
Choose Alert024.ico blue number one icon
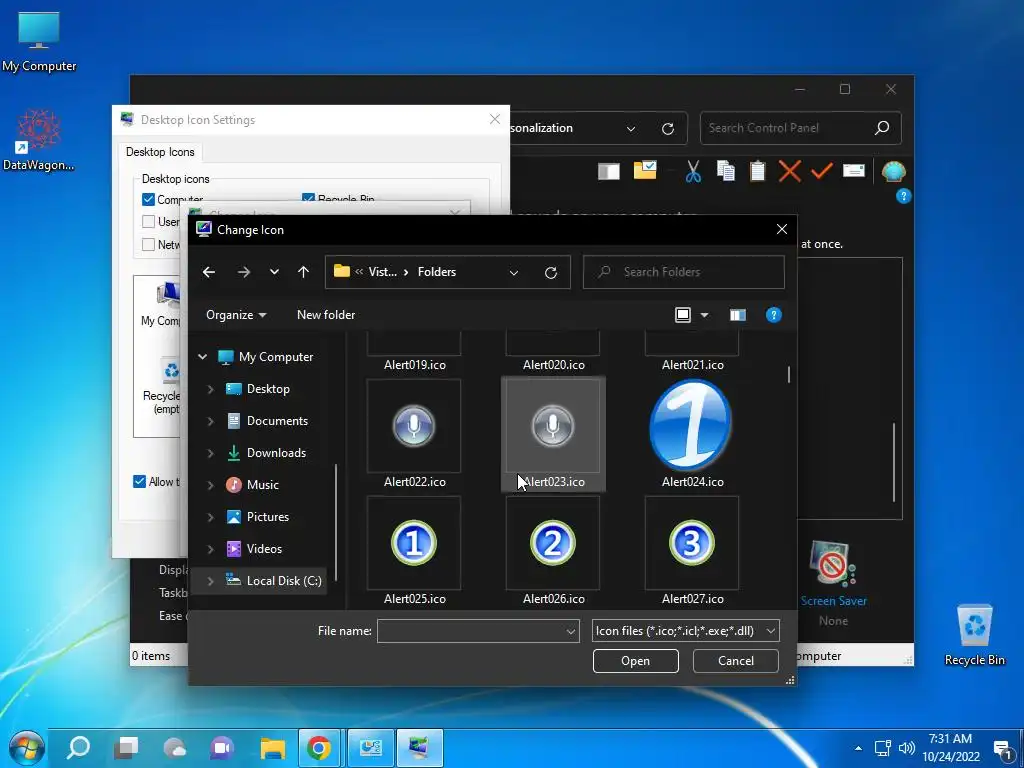(x=691, y=426)
